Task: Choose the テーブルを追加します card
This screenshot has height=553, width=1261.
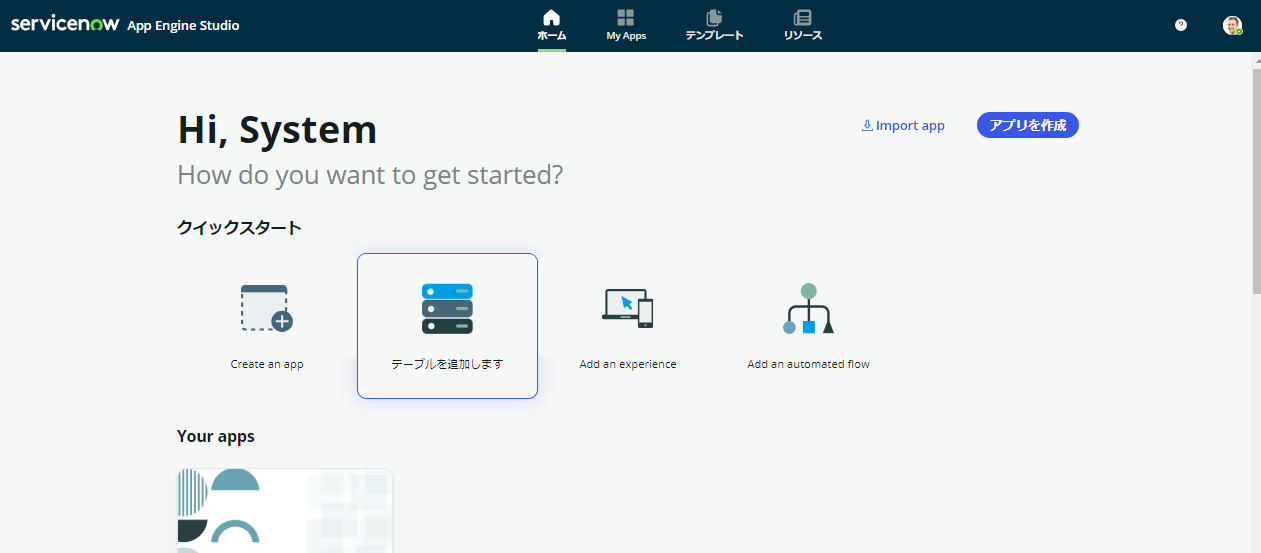Action: (x=447, y=326)
